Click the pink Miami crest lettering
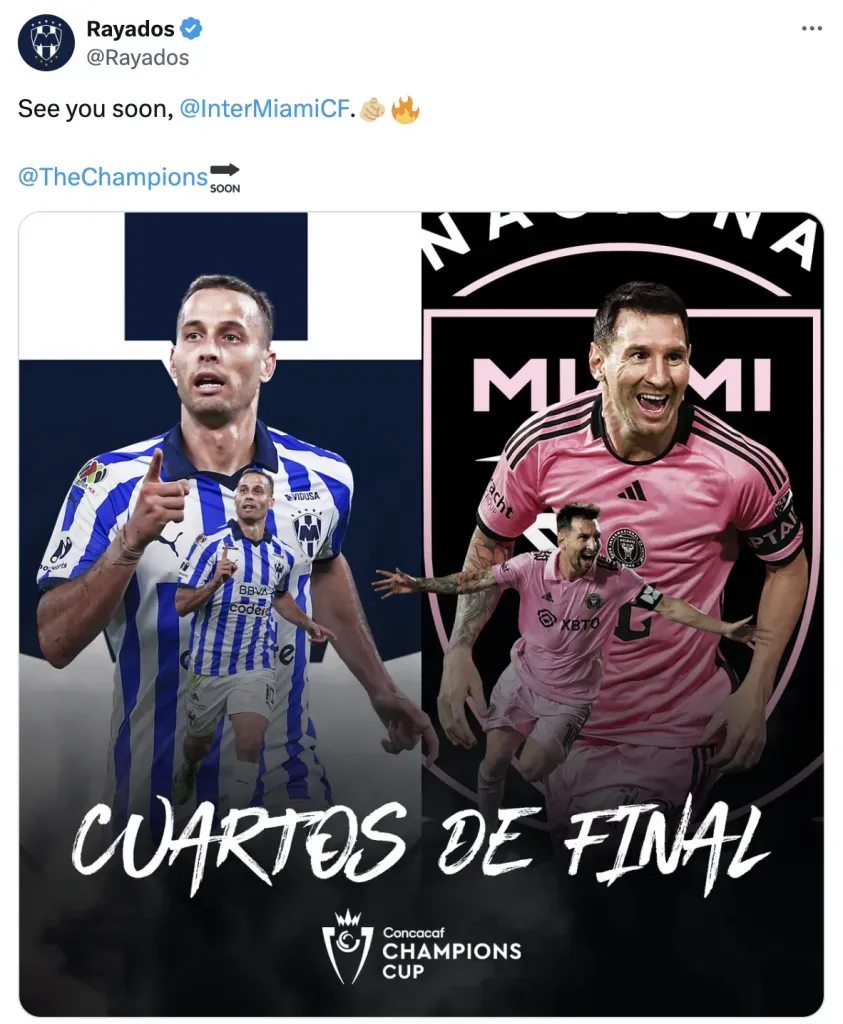This screenshot has width=843, height=1024. (620, 384)
